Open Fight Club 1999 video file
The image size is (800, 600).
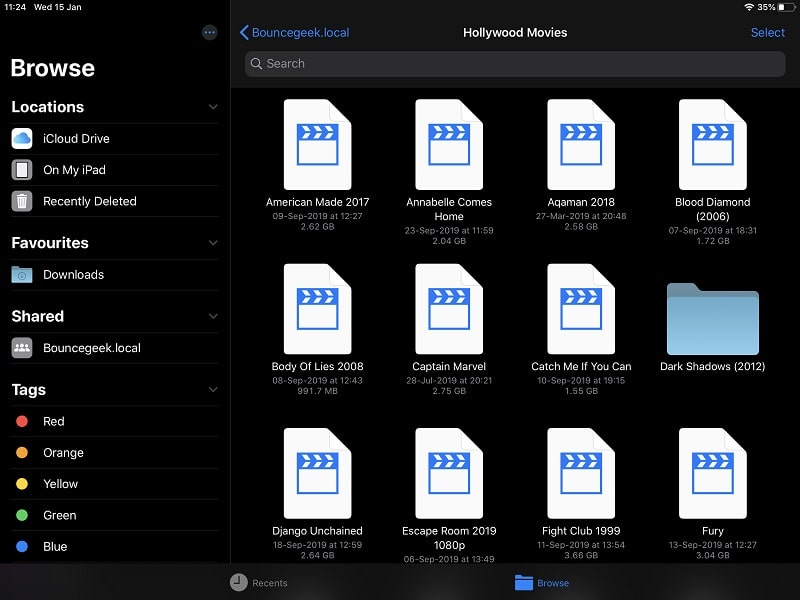click(581, 473)
